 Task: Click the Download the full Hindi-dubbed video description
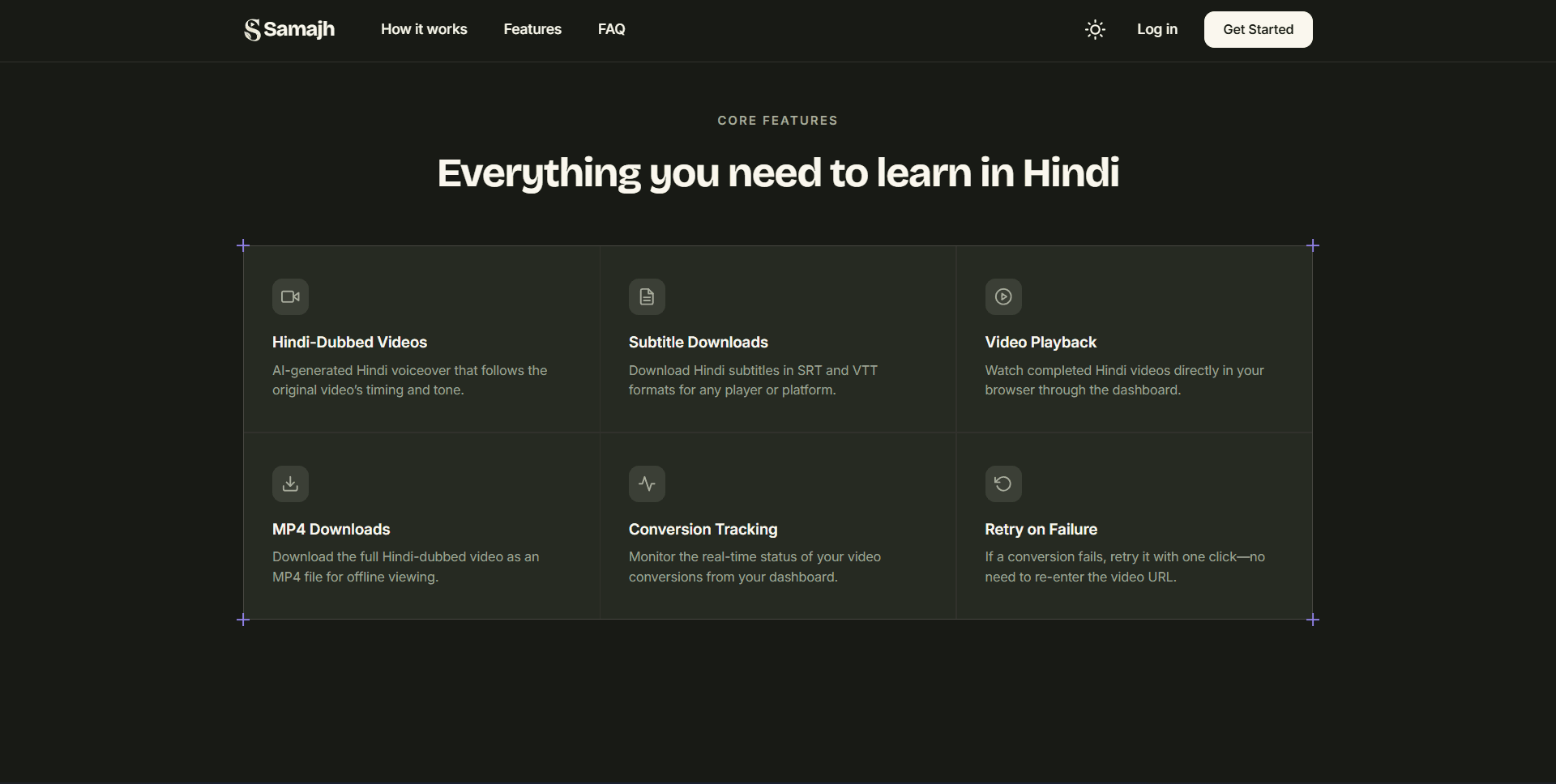point(405,567)
